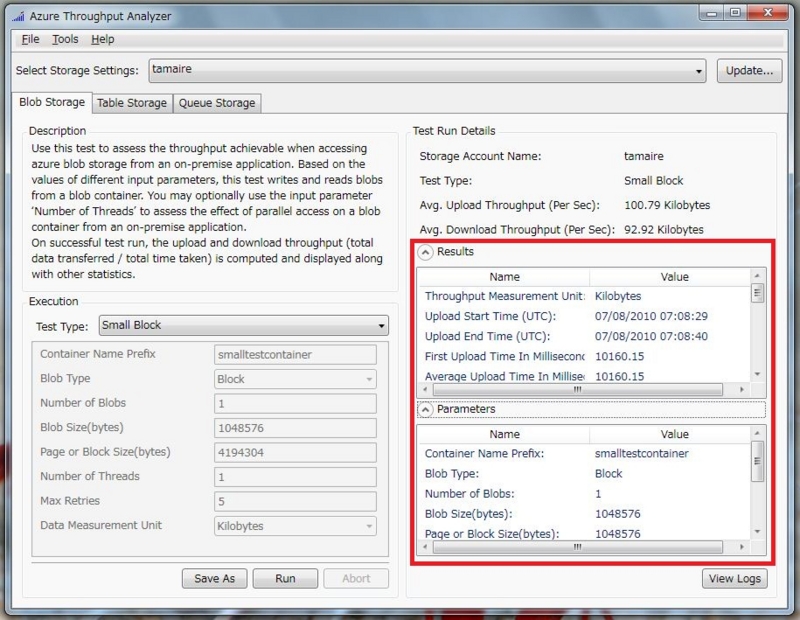Image resolution: width=800 pixels, height=620 pixels.
Task: Click the Results vertical scrollbar thumb
Action: (x=757, y=293)
